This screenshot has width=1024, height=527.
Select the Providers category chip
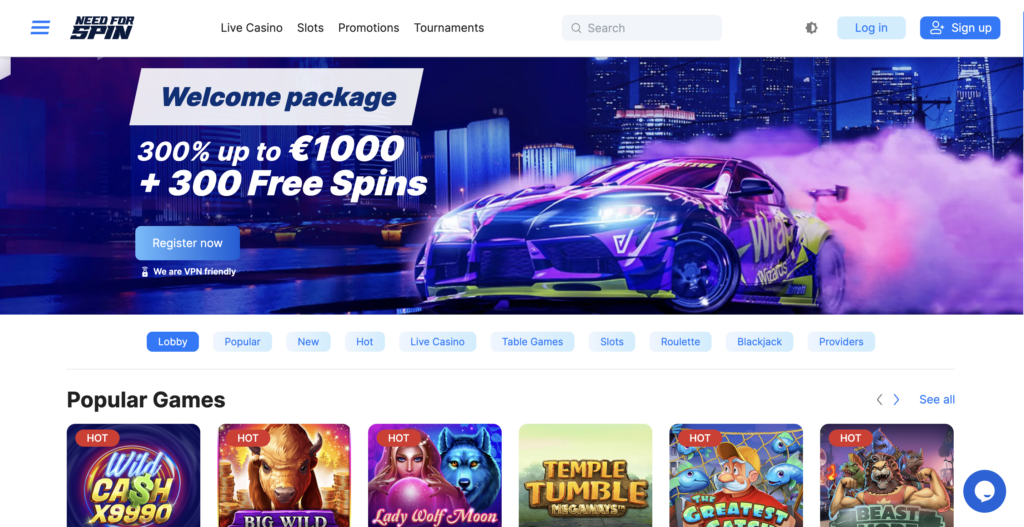click(841, 342)
